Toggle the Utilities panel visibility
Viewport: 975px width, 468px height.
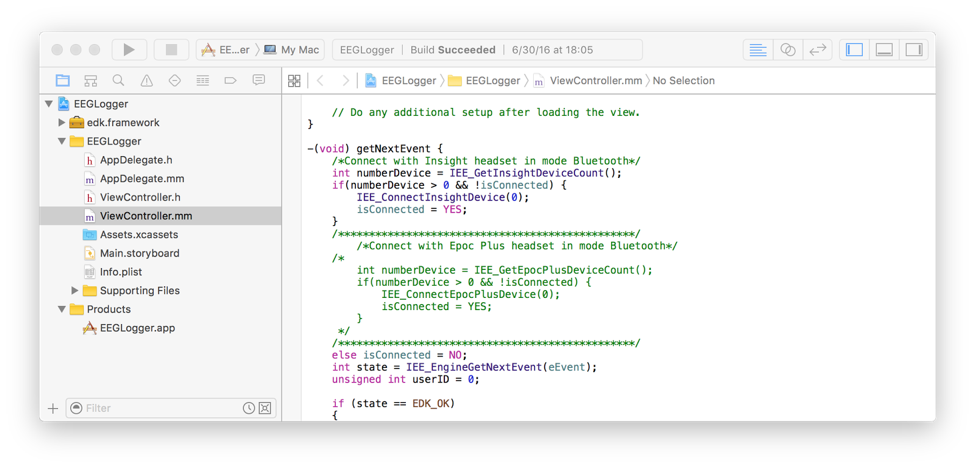[913, 50]
